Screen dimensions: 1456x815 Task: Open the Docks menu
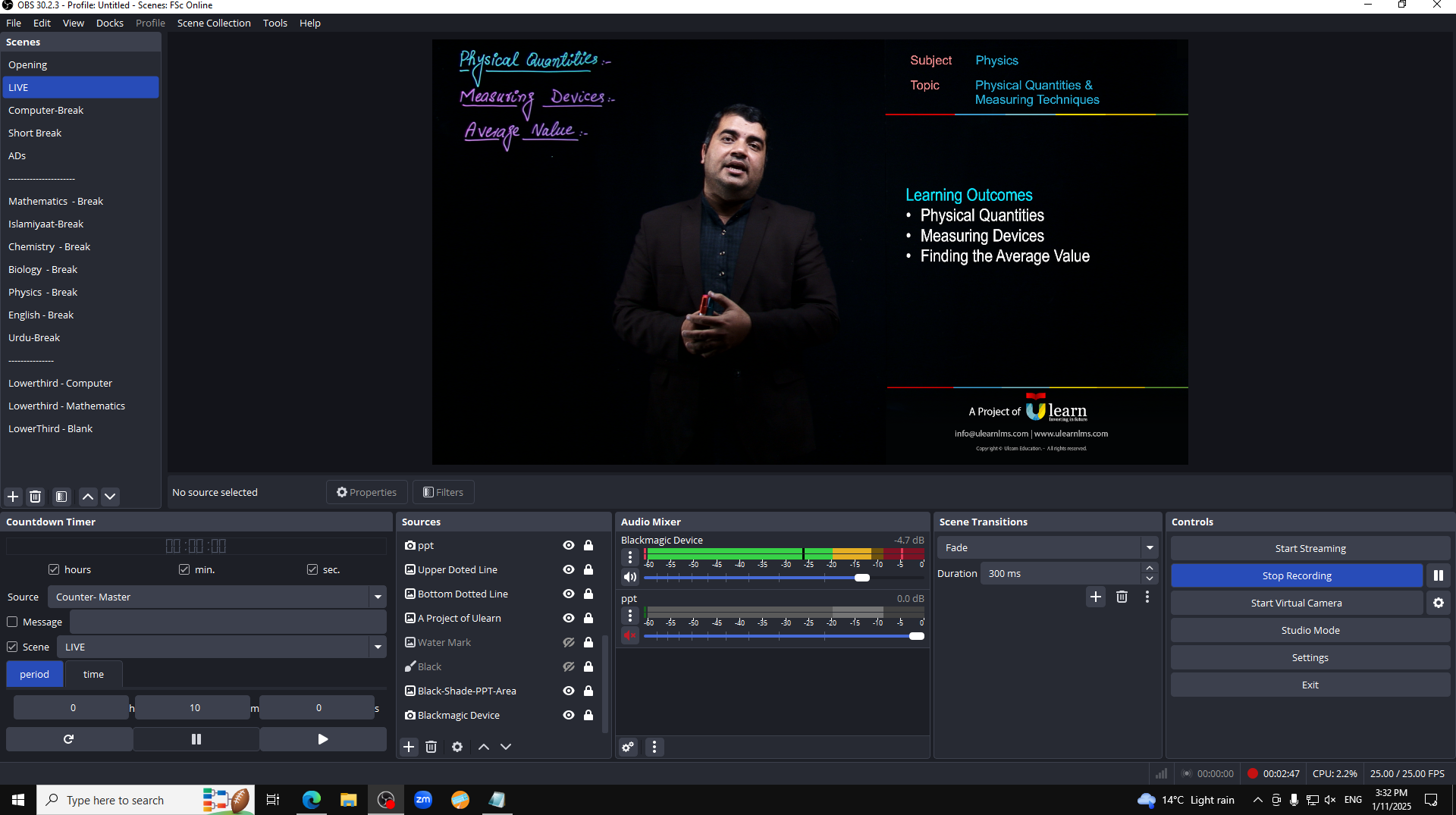coord(109,23)
